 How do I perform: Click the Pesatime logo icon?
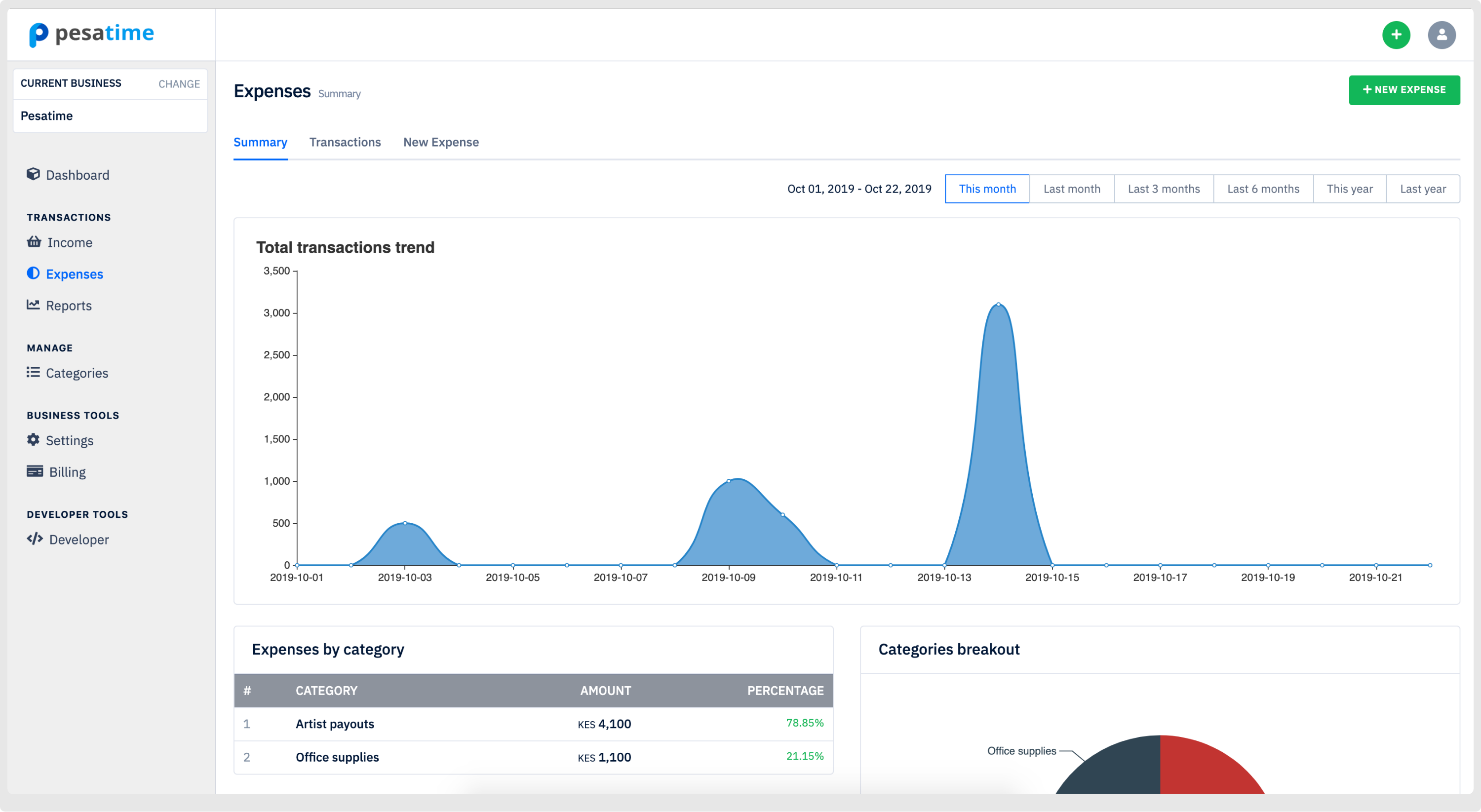[x=38, y=35]
